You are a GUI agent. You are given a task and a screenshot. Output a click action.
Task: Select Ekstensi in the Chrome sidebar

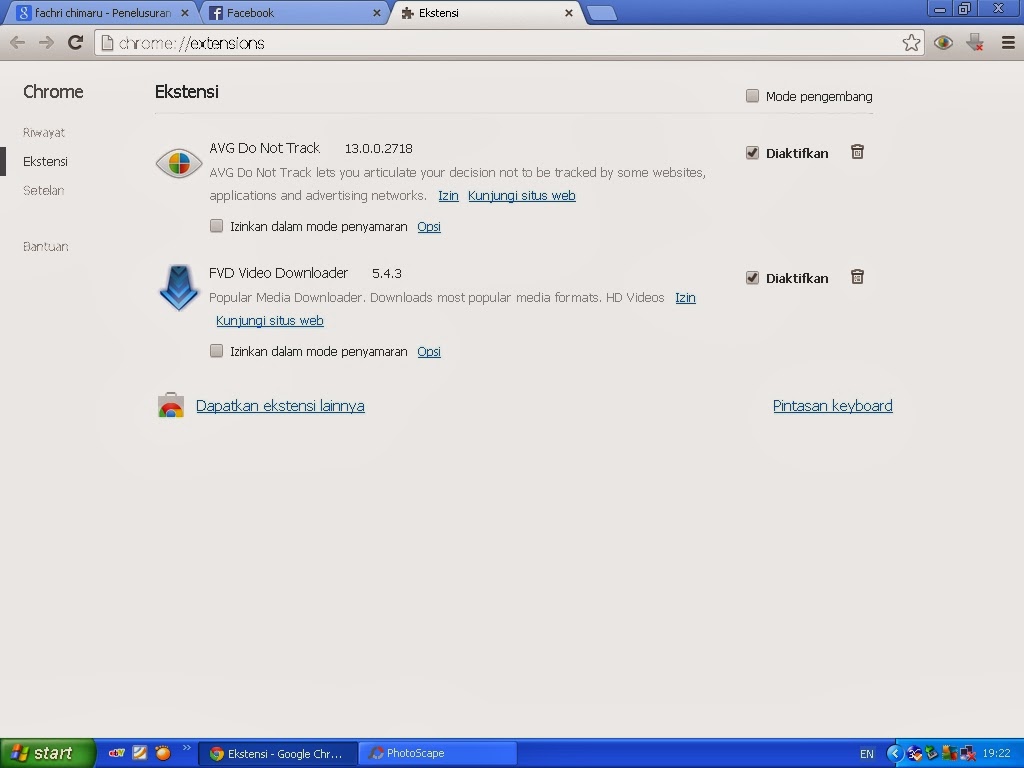pos(45,161)
